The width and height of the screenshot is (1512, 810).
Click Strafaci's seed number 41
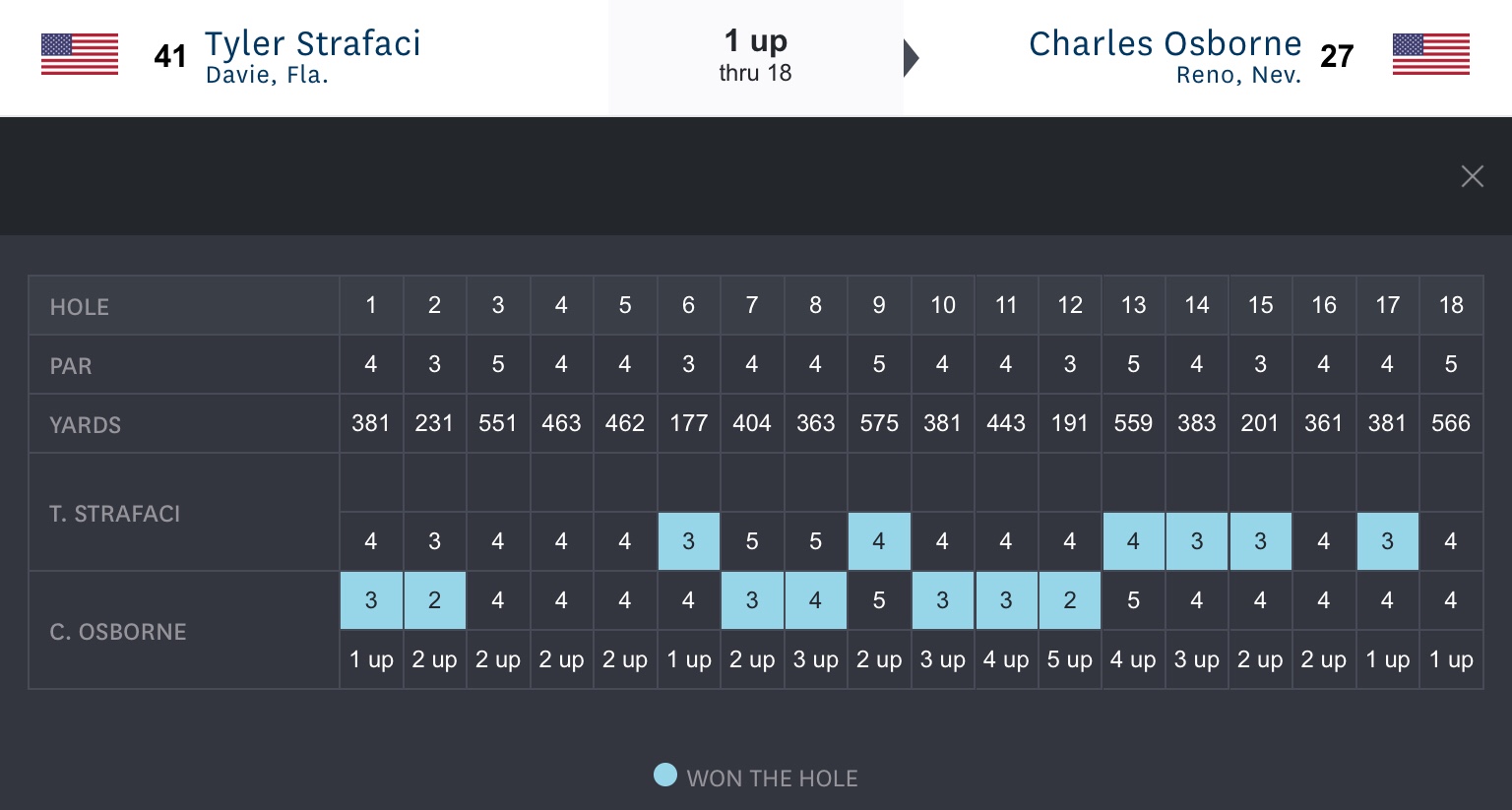click(x=170, y=57)
